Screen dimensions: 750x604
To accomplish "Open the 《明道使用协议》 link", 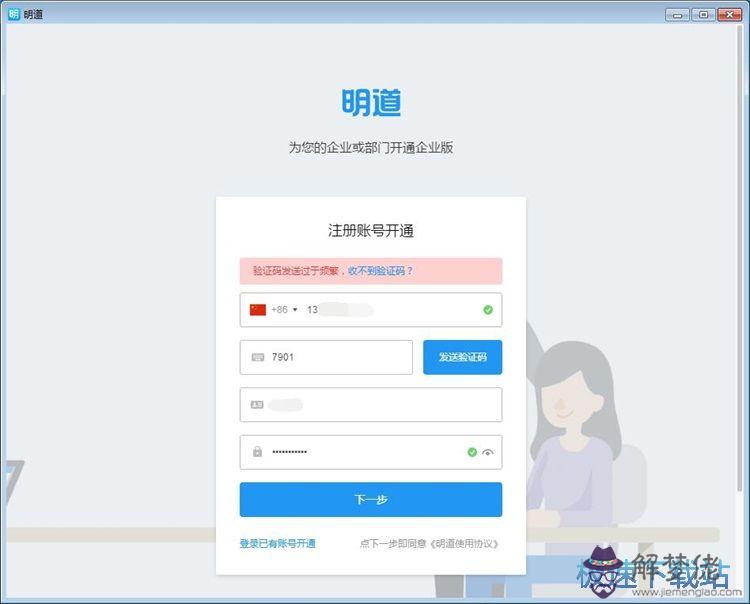I will 463,544.
